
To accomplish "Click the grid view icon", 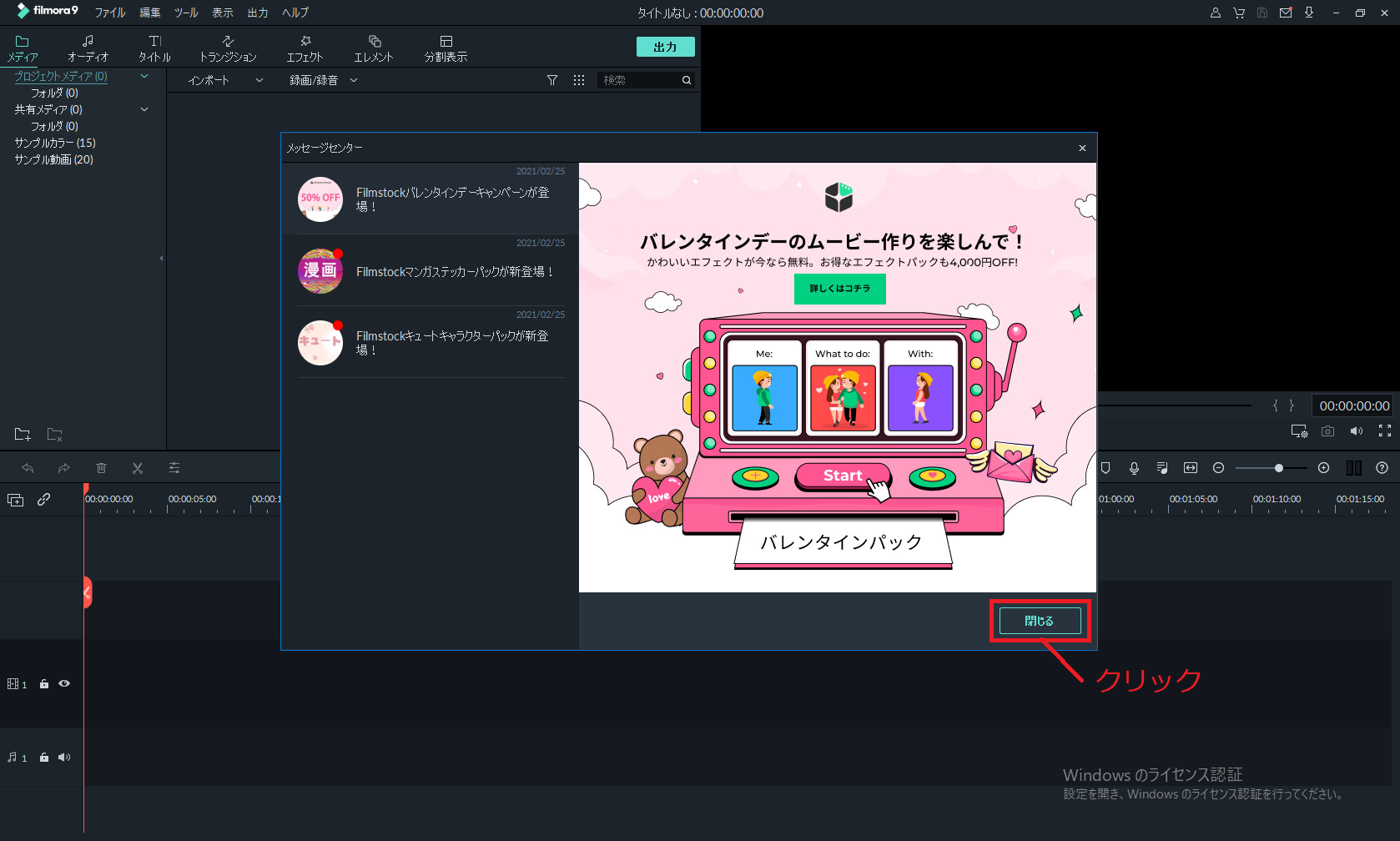I will [579, 80].
